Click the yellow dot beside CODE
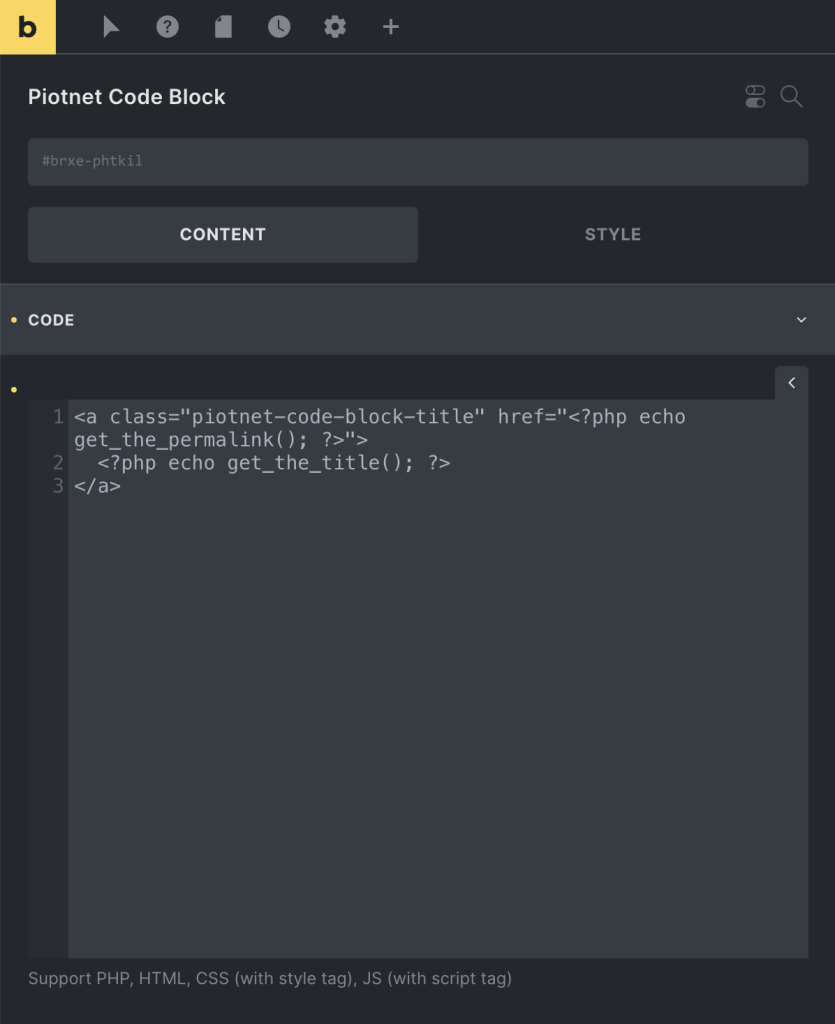The image size is (835, 1024). 14,320
